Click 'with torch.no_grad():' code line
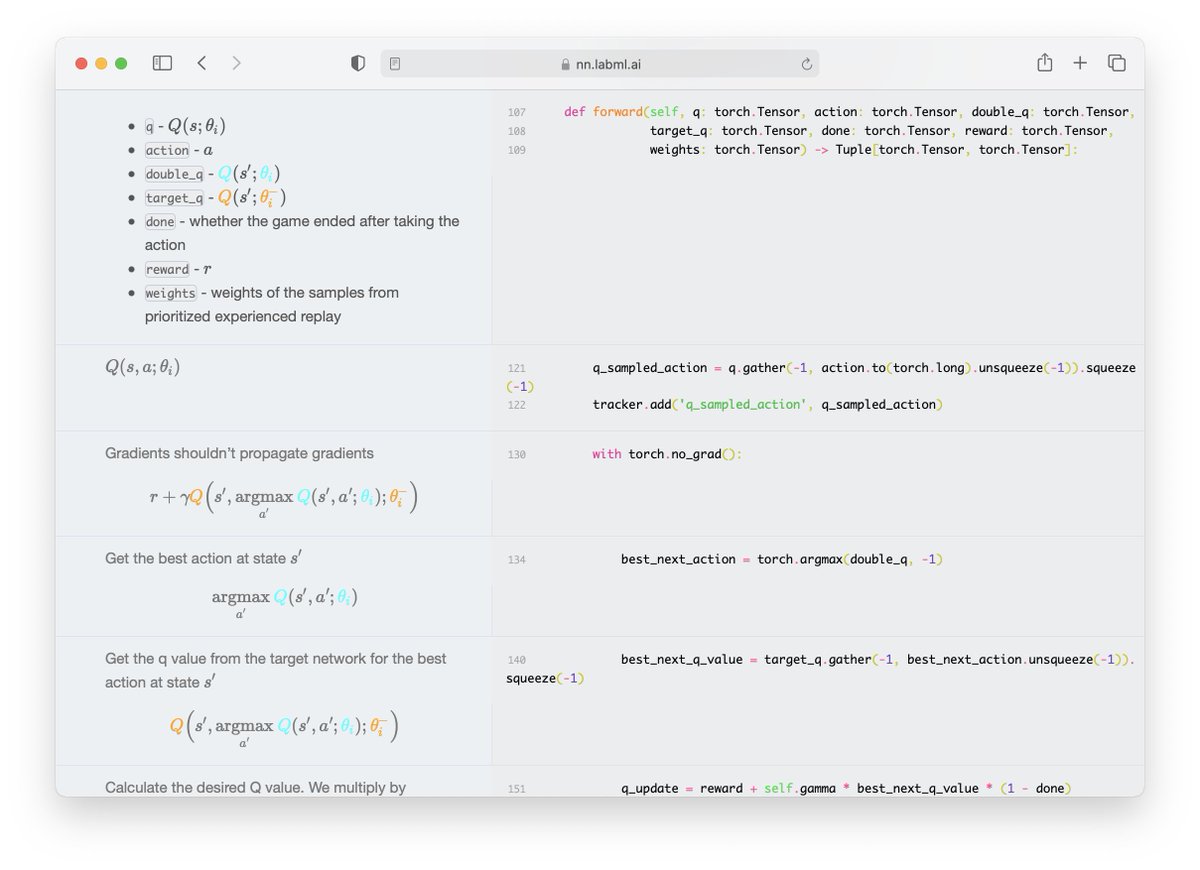Image resolution: width=1200 pixels, height=870 pixels. coord(667,454)
